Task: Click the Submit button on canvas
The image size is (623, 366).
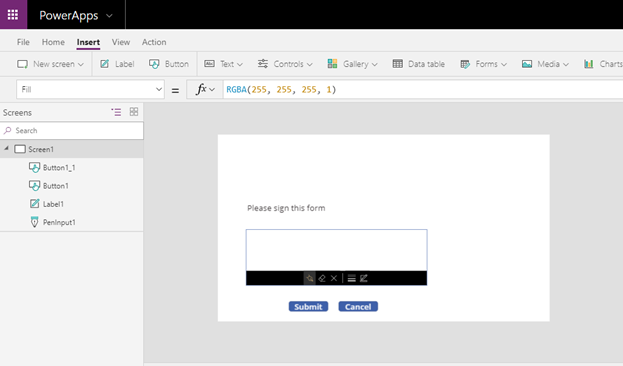Action: pyautogui.click(x=308, y=306)
